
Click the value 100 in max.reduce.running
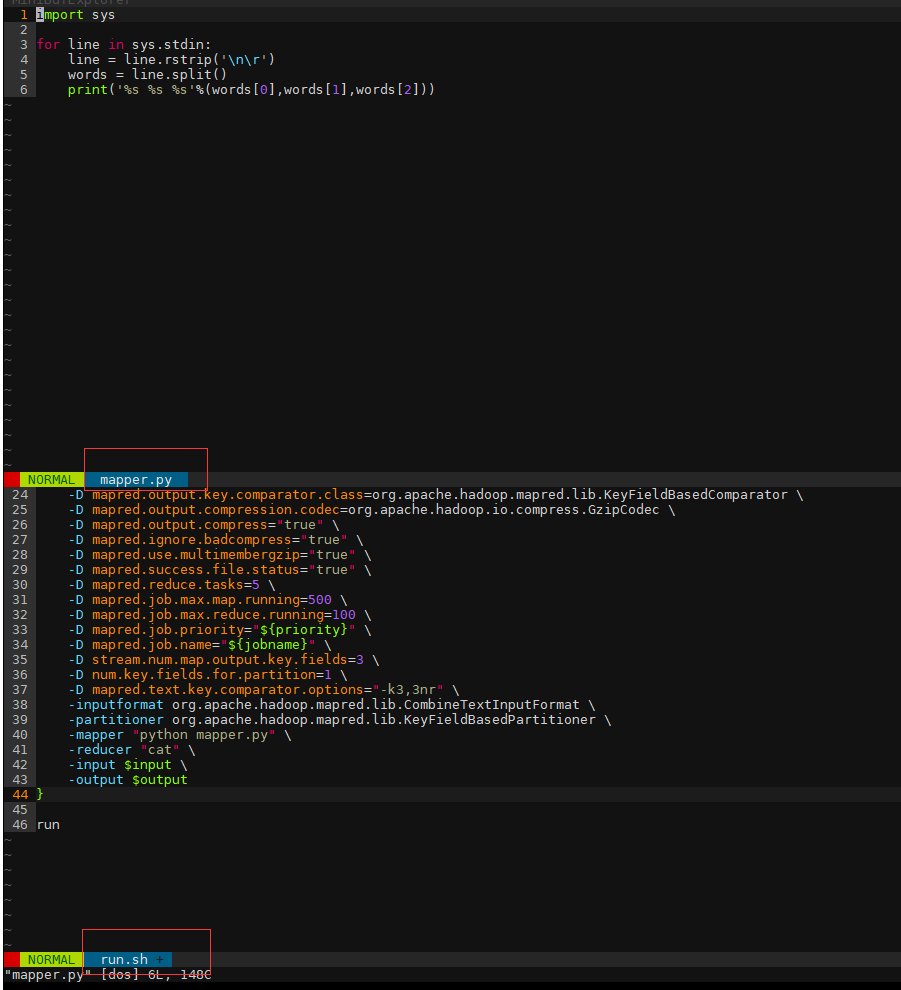click(x=343, y=615)
